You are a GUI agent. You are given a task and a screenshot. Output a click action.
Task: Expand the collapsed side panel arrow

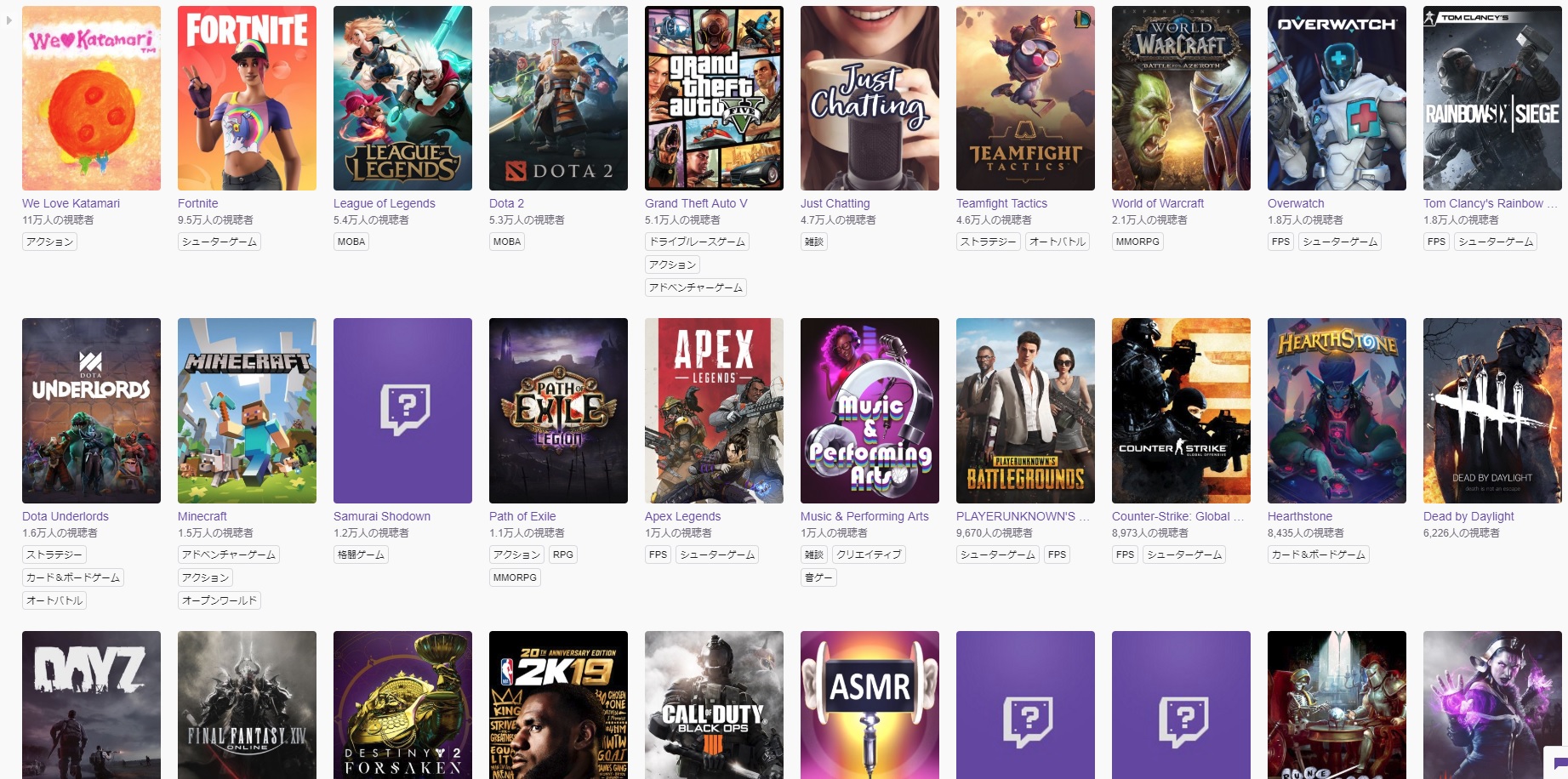(9, 20)
